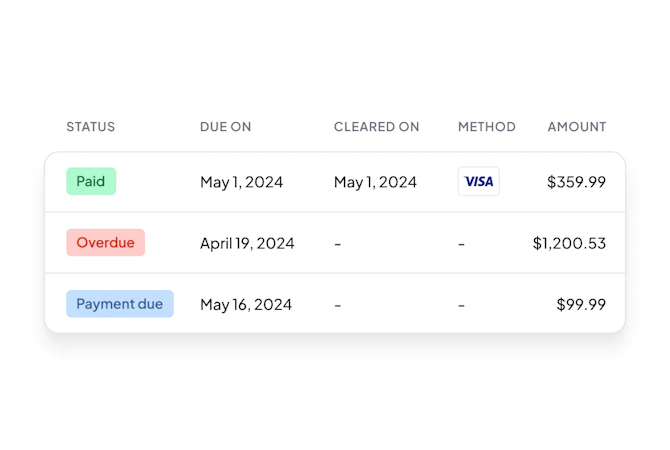Click the $359.99 amount

(576, 182)
